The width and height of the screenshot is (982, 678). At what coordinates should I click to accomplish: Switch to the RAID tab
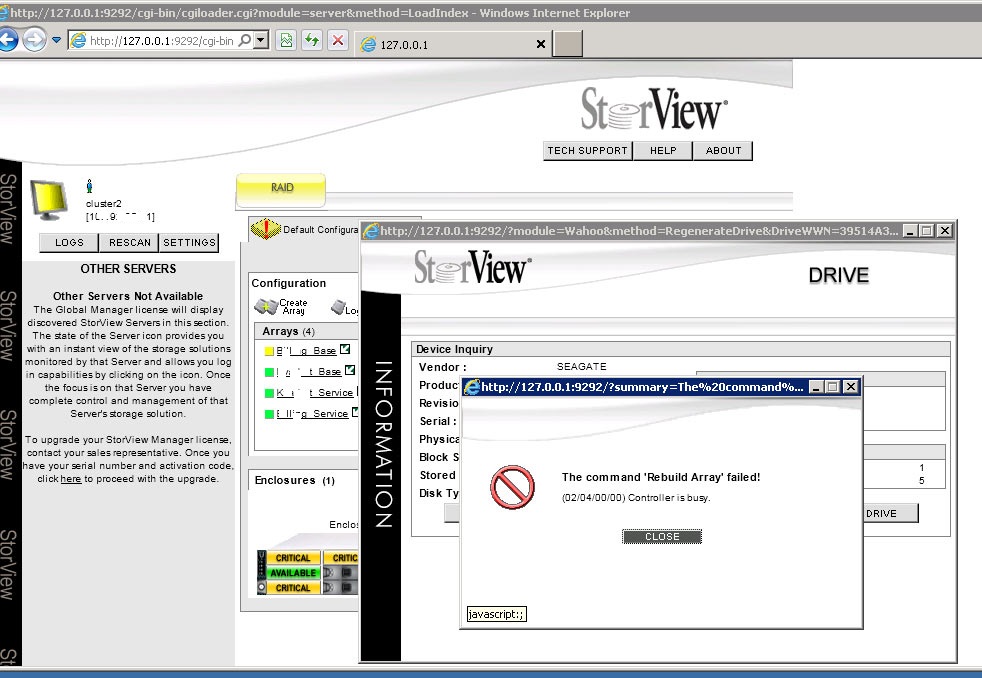(282, 188)
